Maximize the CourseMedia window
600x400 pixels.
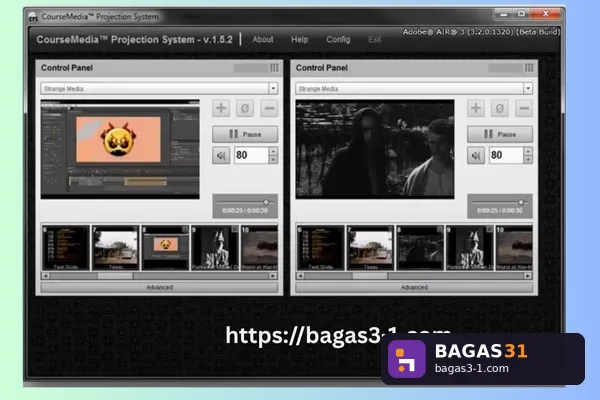(x=521, y=14)
